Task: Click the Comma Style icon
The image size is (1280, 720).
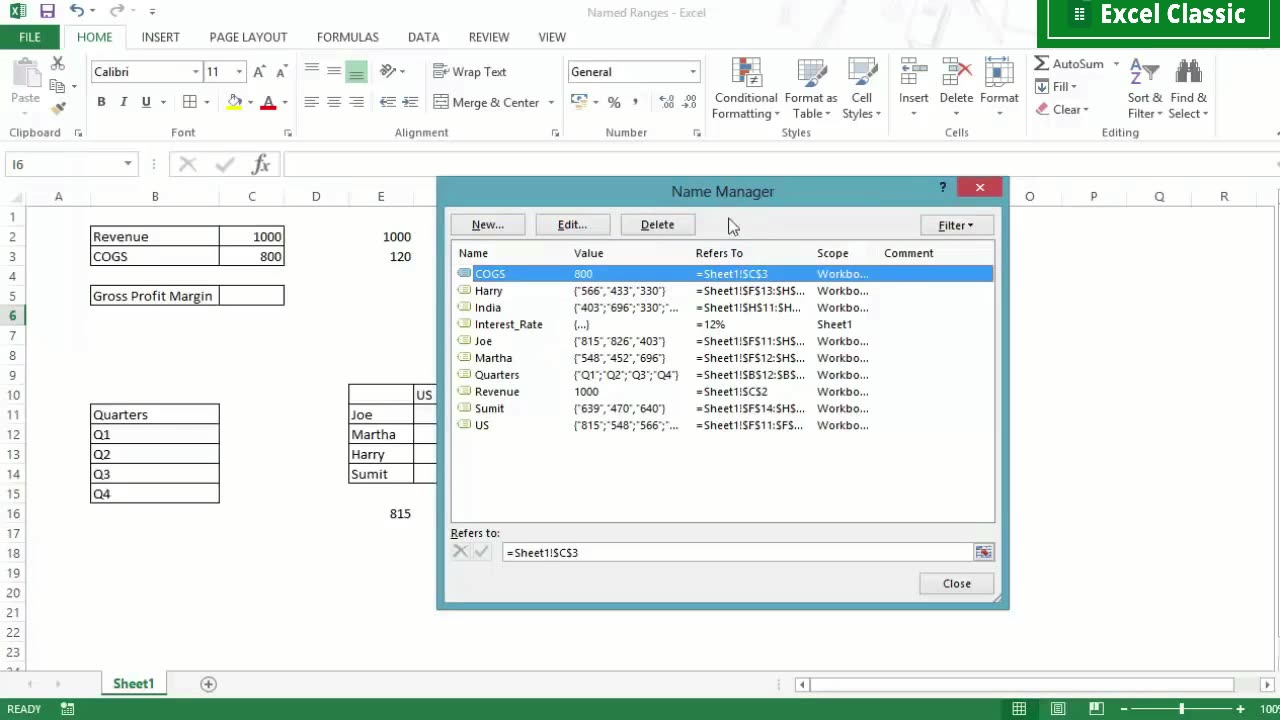Action: pyautogui.click(x=636, y=102)
